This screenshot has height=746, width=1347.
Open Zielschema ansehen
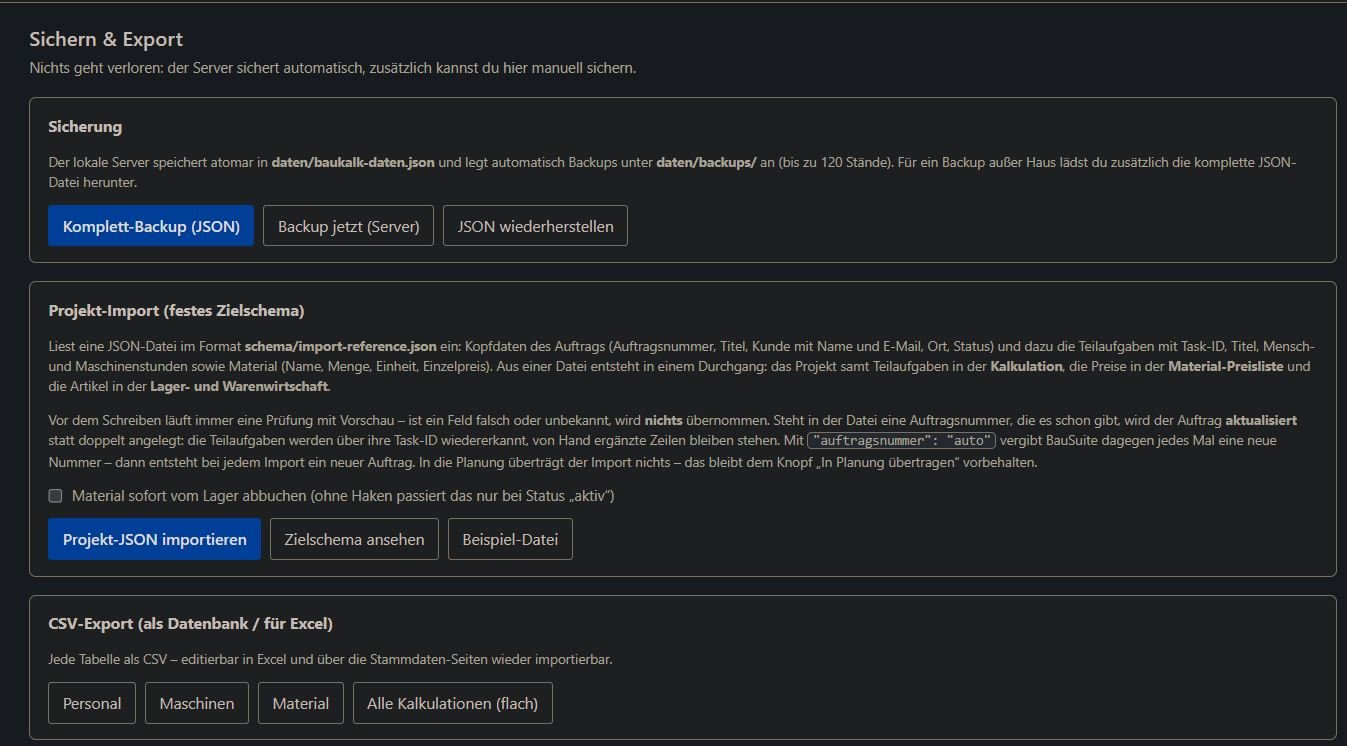coord(354,539)
